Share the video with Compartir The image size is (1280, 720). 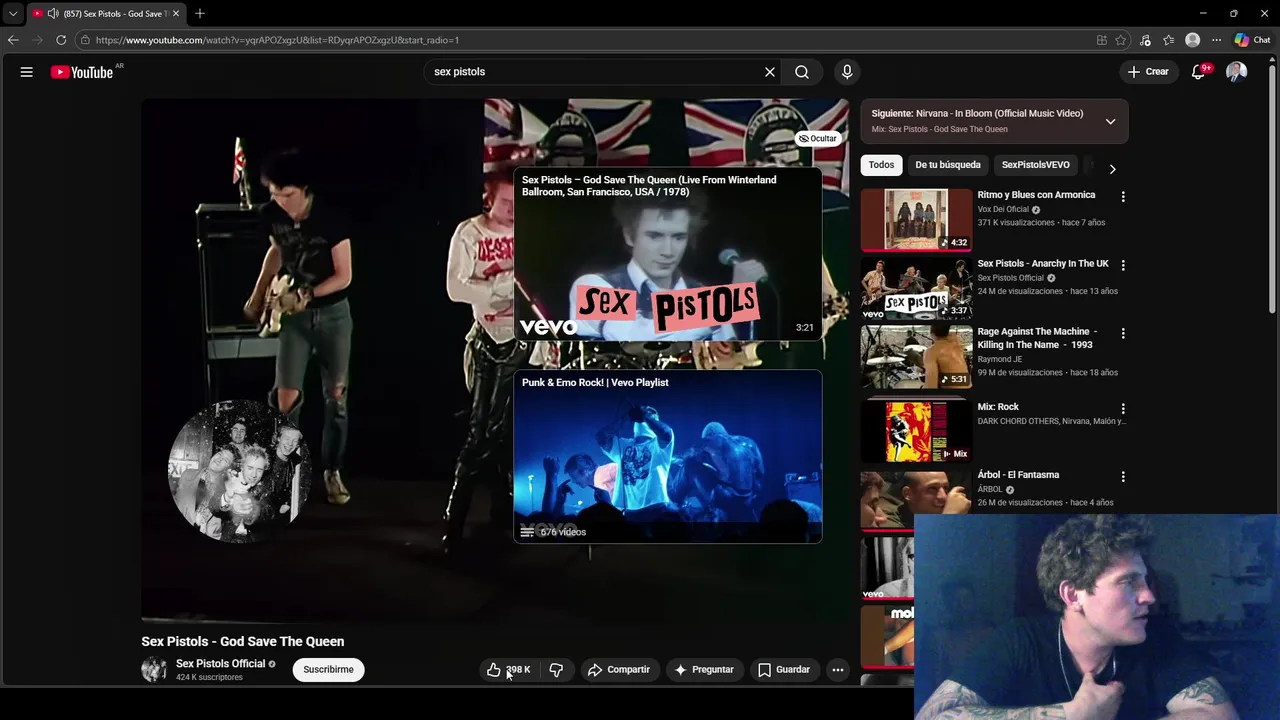(x=619, y=670)
